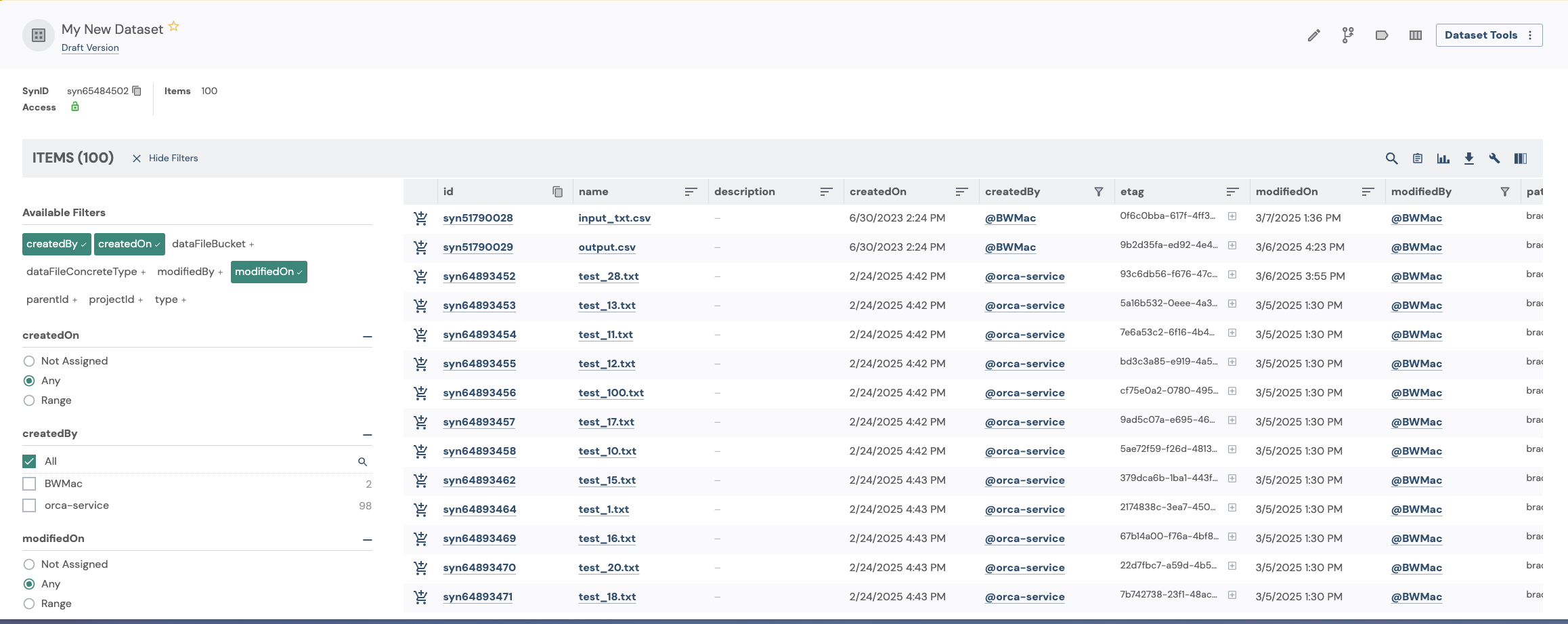
Task: Click the bar chart visualization icon
Action: coord(1443,158)
